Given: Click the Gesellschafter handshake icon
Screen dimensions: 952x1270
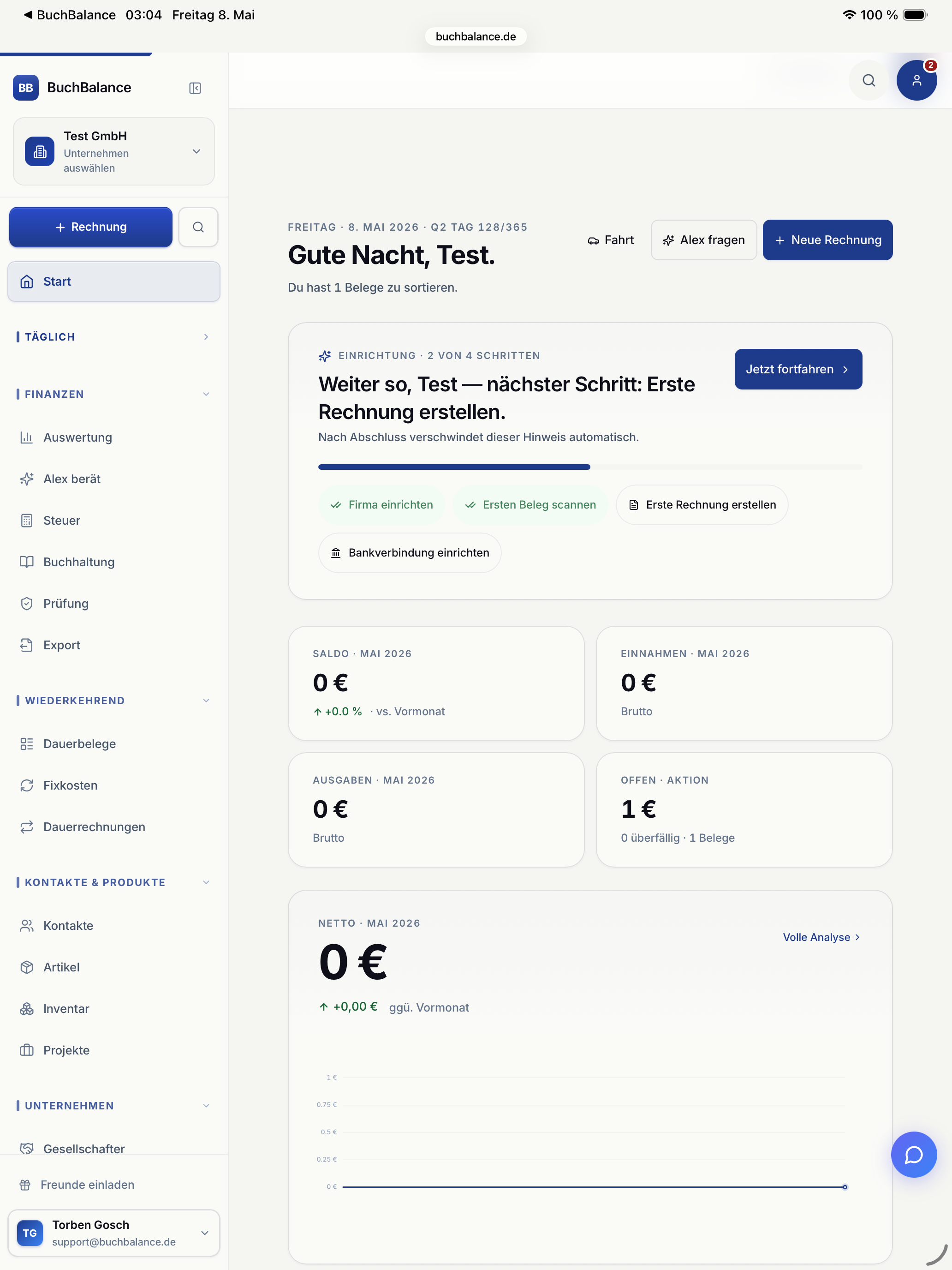Looking at the screenshot, I should (x=26, y=1148).
